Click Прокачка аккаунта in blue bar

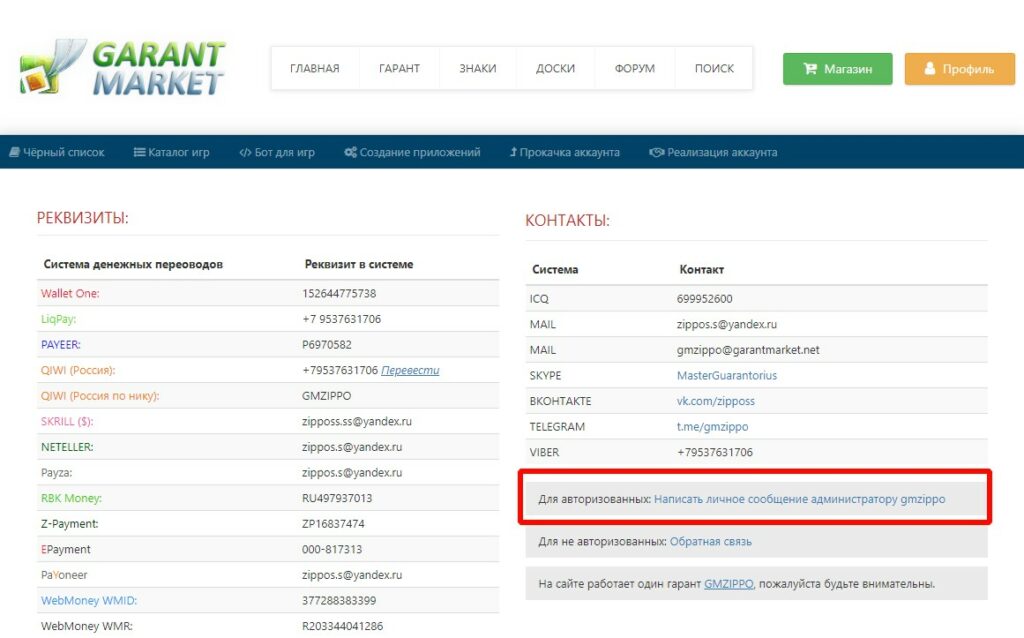click(x=564, y=153)
